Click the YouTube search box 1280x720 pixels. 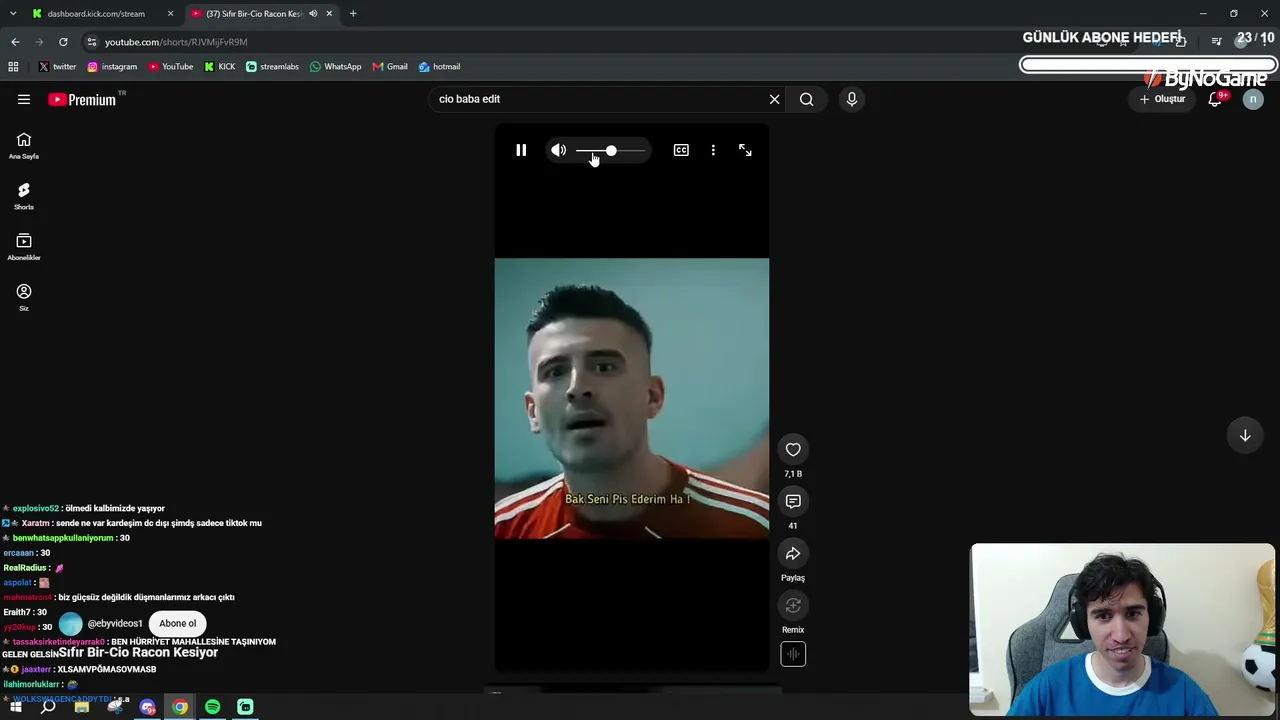coord(600,99)
